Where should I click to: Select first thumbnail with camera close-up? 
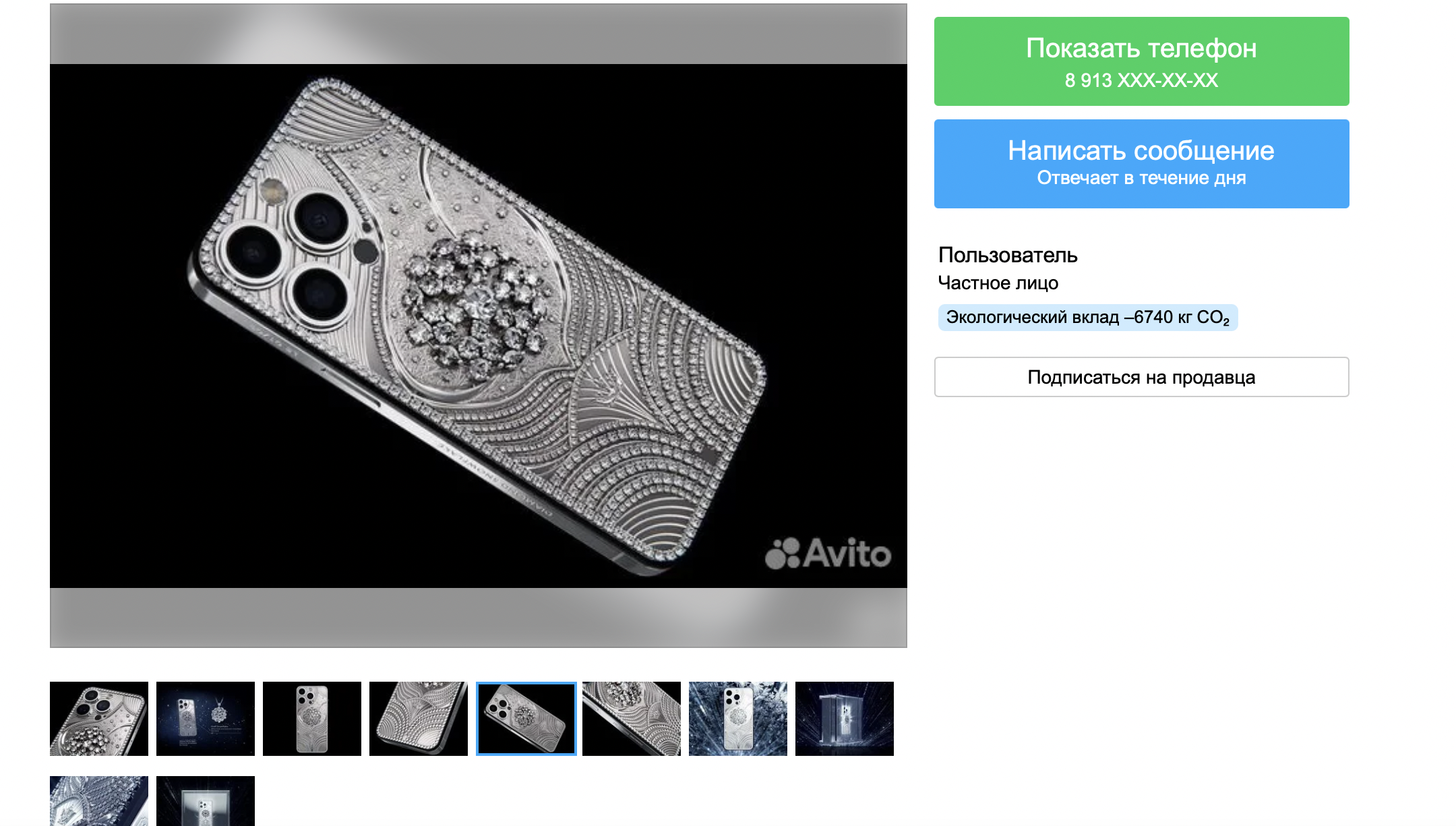click(99, 719)
